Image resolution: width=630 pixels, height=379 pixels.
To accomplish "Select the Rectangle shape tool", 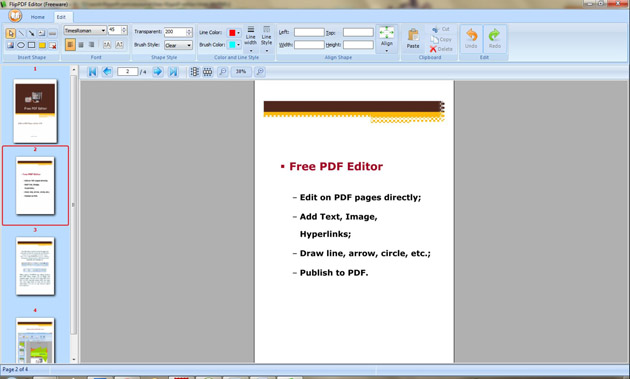I will [31, 45].
